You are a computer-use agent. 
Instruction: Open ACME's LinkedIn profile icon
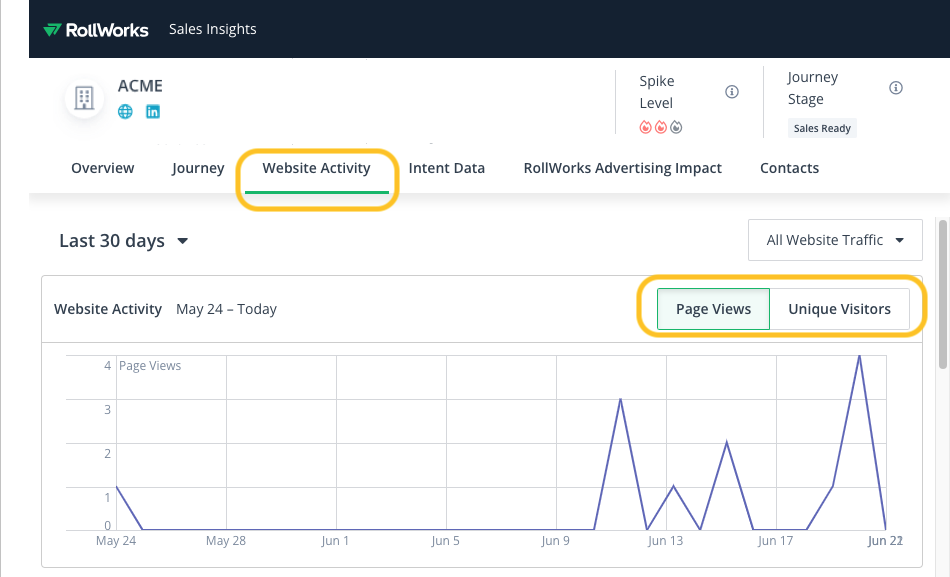coord(153,112)
